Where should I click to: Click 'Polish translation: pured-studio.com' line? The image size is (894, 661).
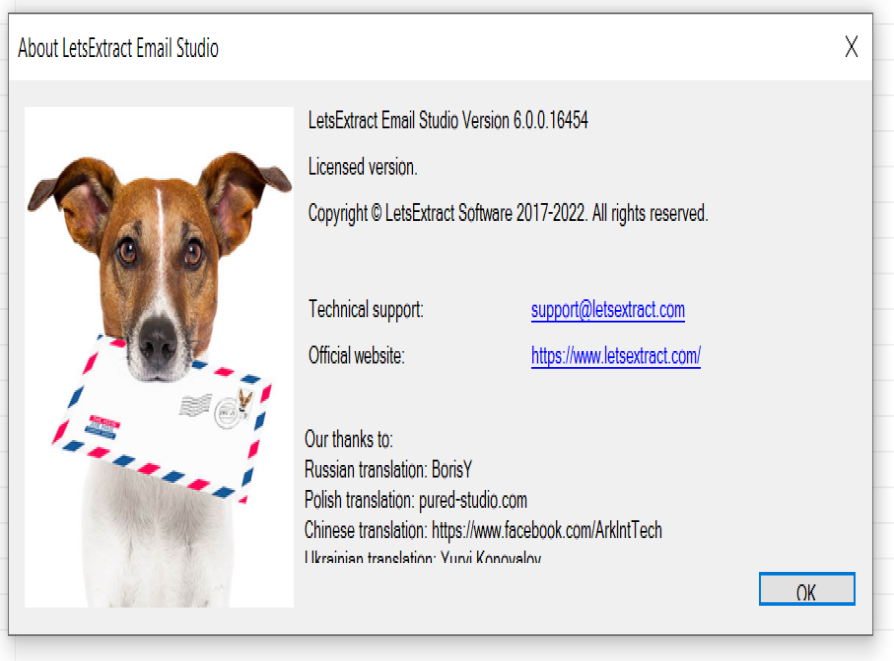click(416, 500)
